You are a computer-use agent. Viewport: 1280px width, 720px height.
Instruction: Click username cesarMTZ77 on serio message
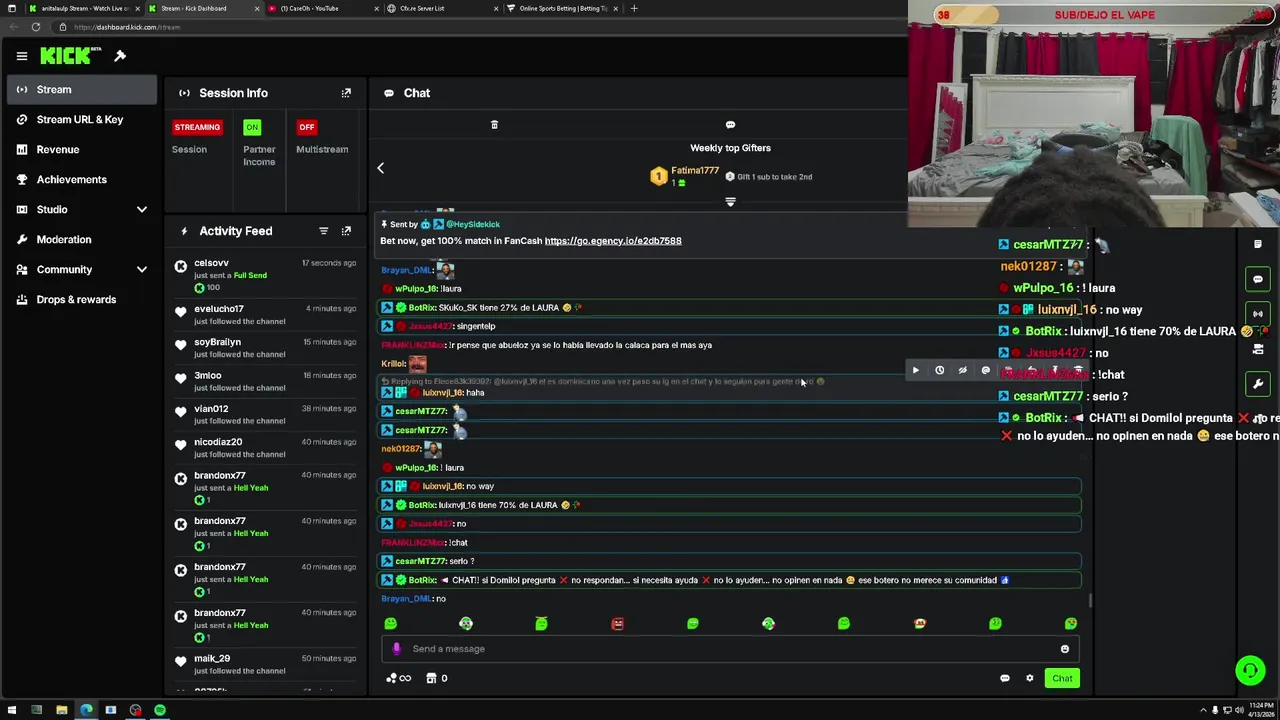[420, 561]
